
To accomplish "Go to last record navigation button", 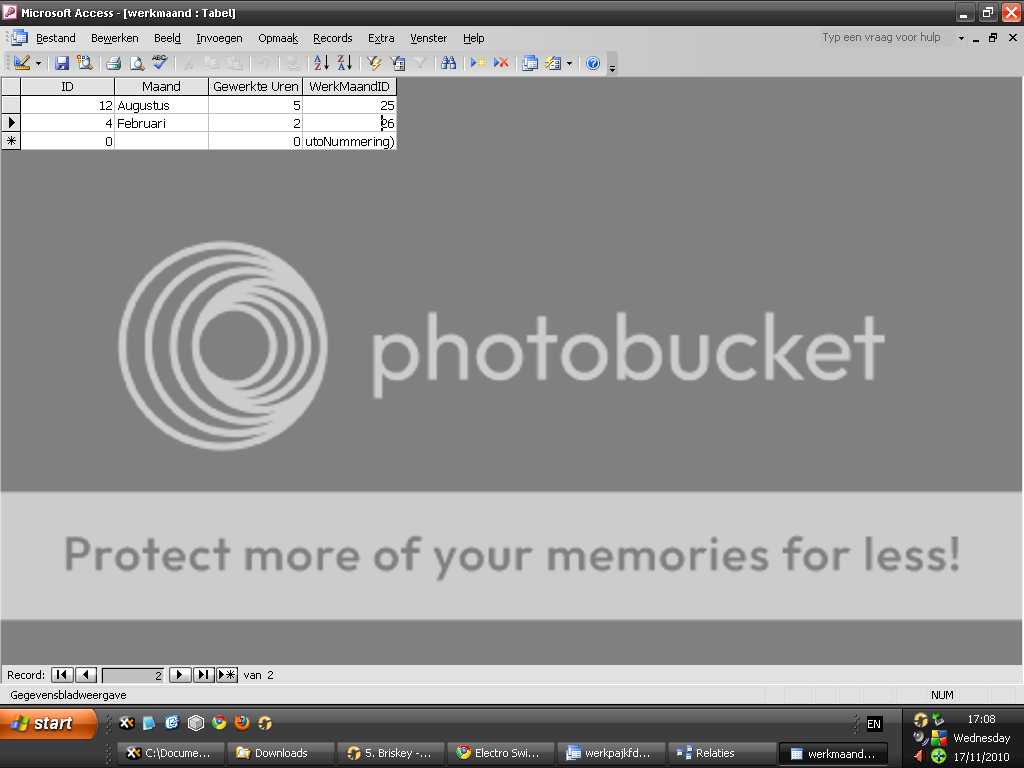I will pos(203,675).
